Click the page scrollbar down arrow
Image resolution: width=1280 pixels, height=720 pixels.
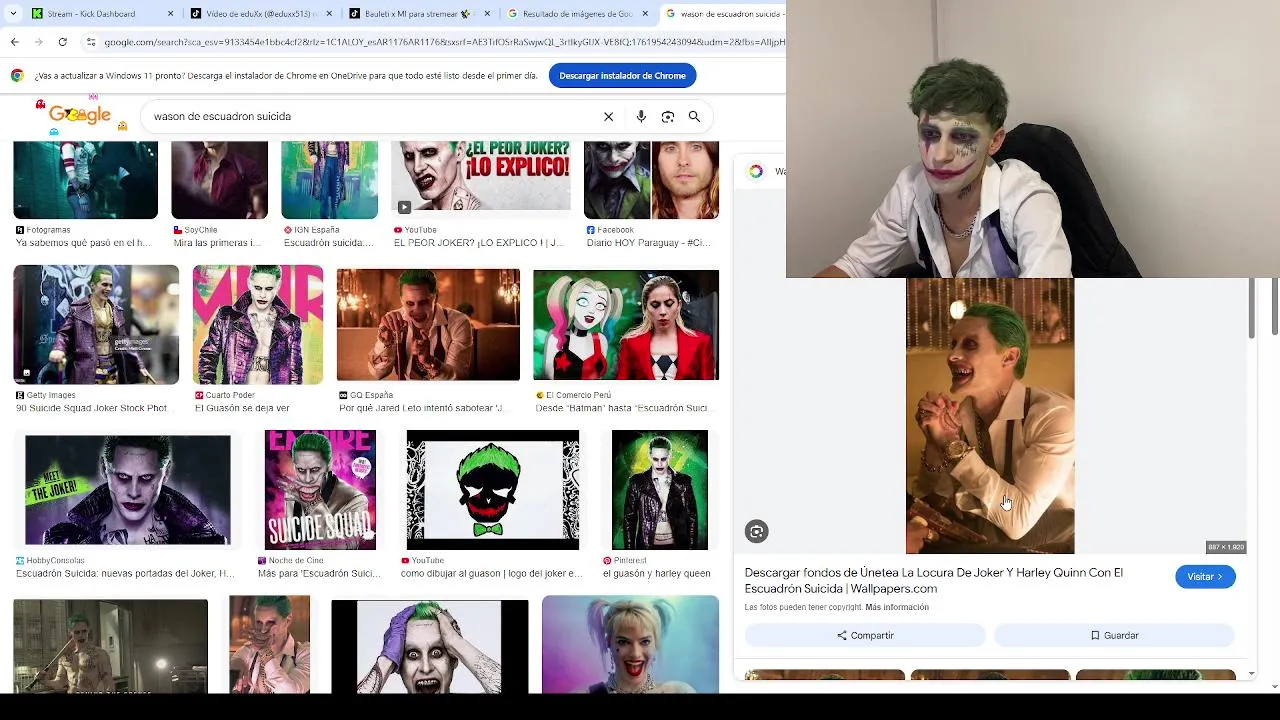tap(1275, 687)
